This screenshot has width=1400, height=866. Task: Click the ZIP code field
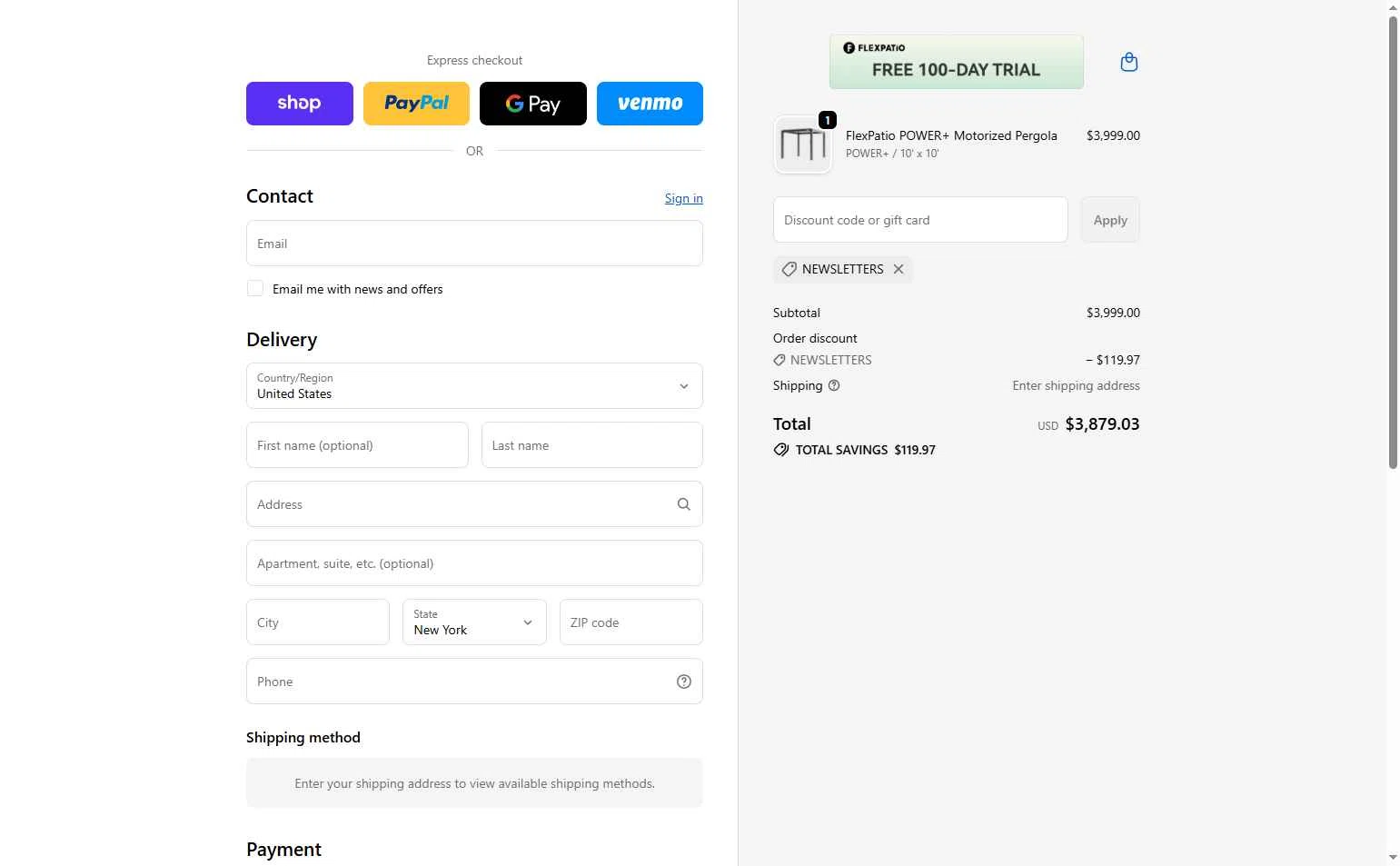tap(631, 622)
